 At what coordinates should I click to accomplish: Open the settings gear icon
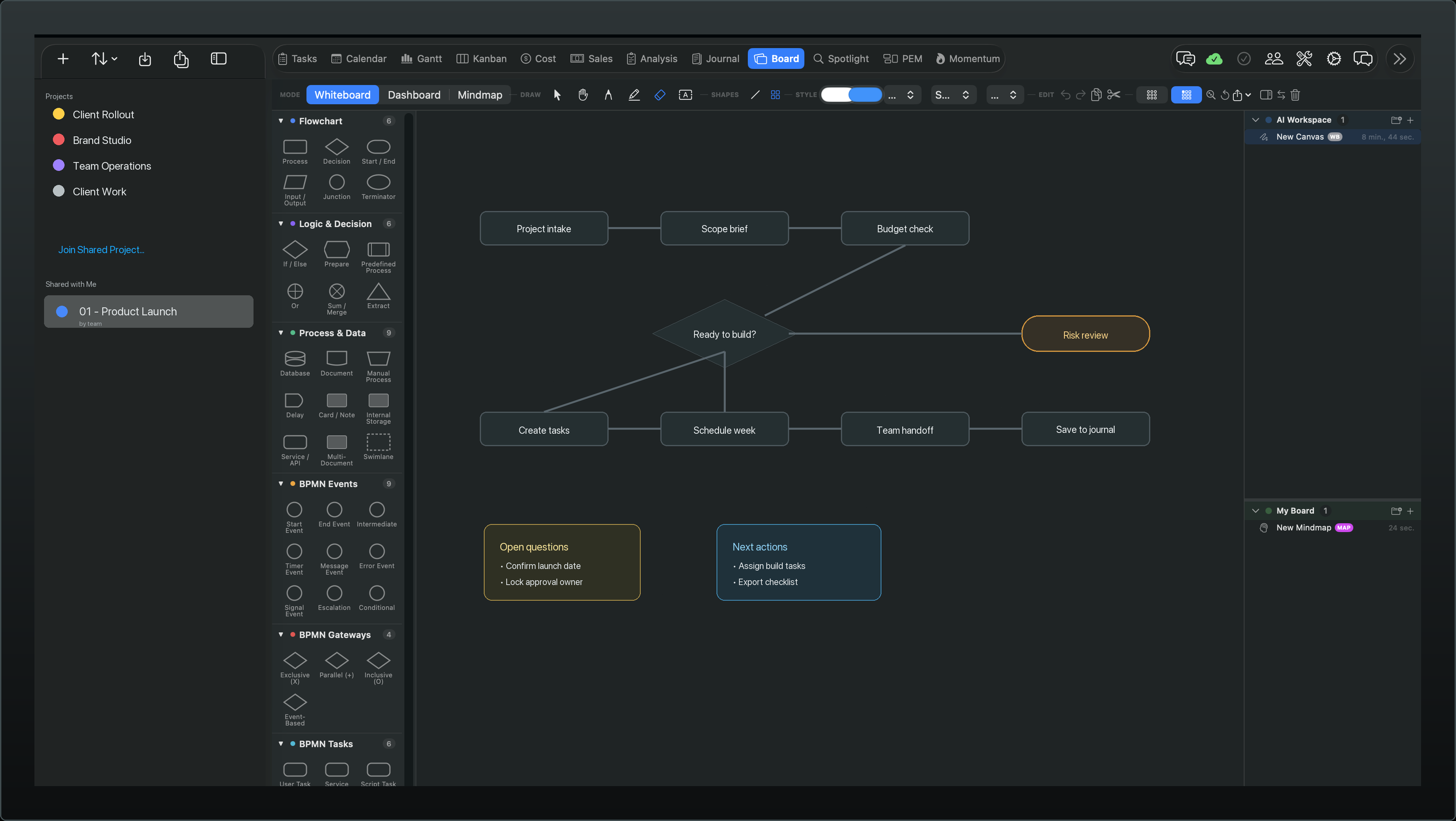point(1334,59)
